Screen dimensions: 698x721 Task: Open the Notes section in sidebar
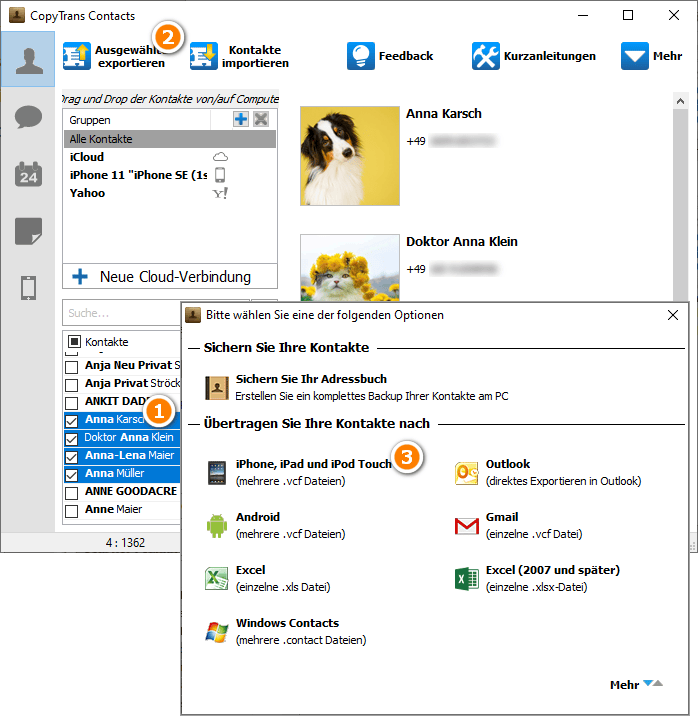(29, 231)
